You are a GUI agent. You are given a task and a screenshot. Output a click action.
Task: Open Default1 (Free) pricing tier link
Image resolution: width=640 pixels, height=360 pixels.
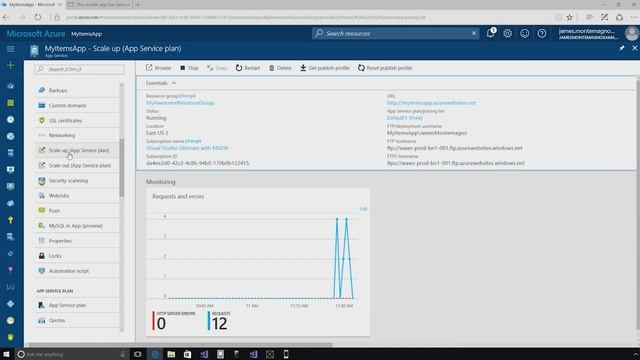(x=404, y=118)
